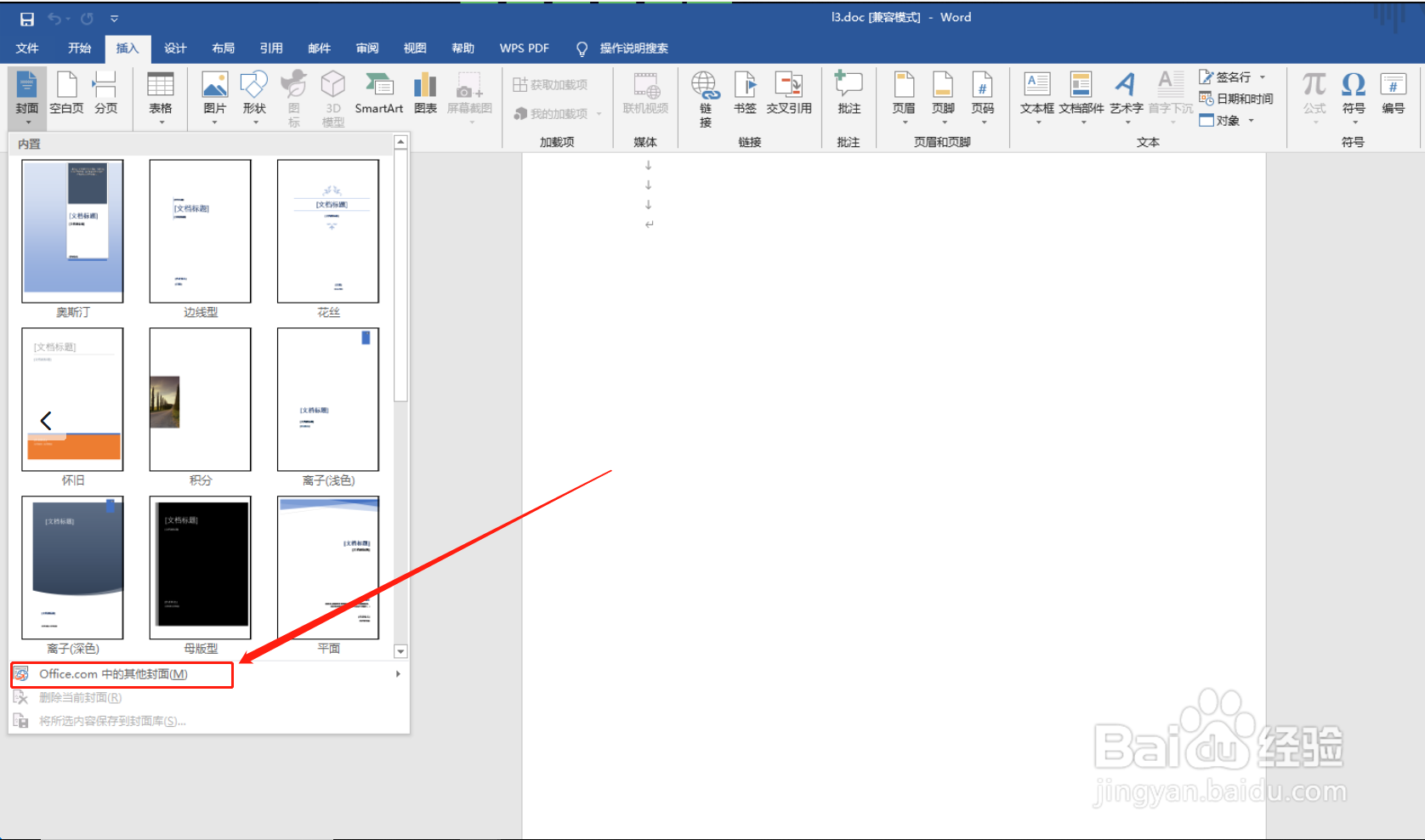Image resolution: width=1425 pixels, height=840 pixels.
Task: Click the 链接 hyperlink icon
Action: click(x=705, y=86)
